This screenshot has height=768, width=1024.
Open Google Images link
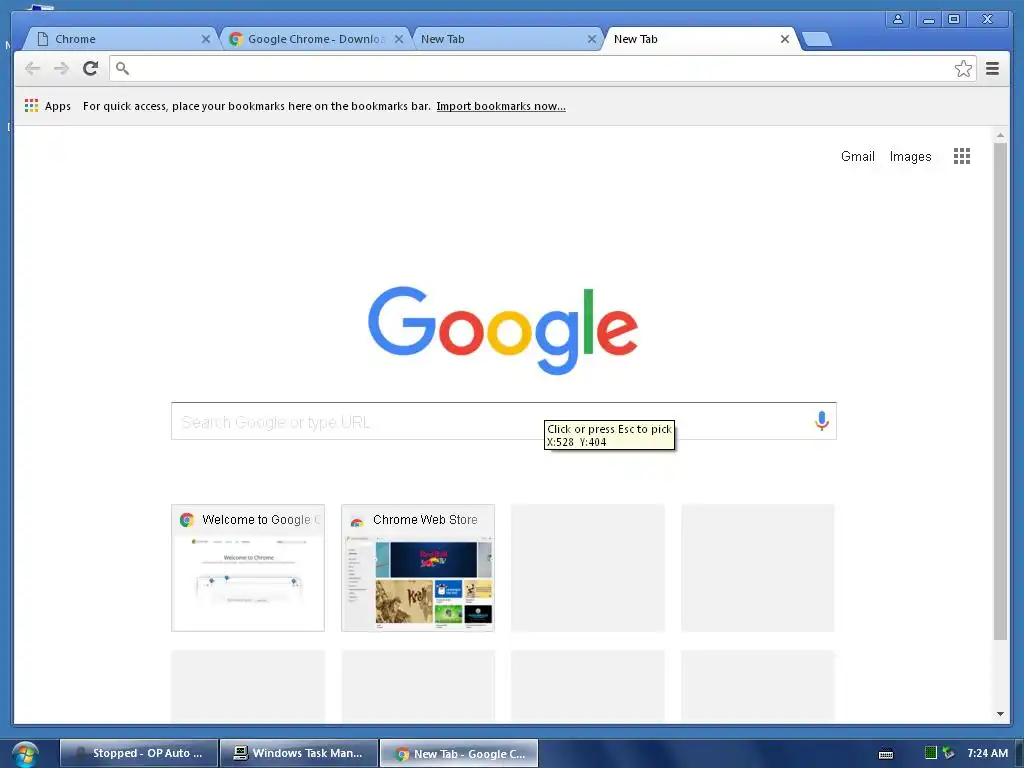pyautogui.click(x=910, y=156)
